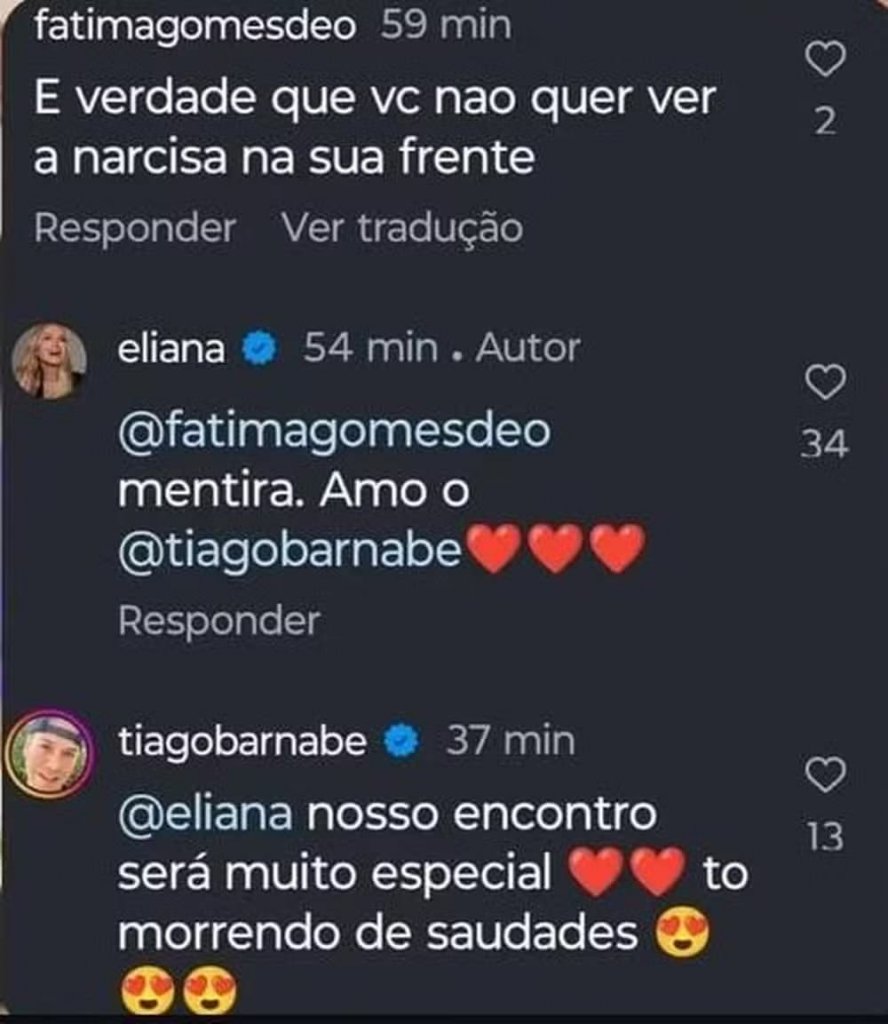Click Responder under eliana's comment
Screen dimensions: 888x1024
point(219,621)
